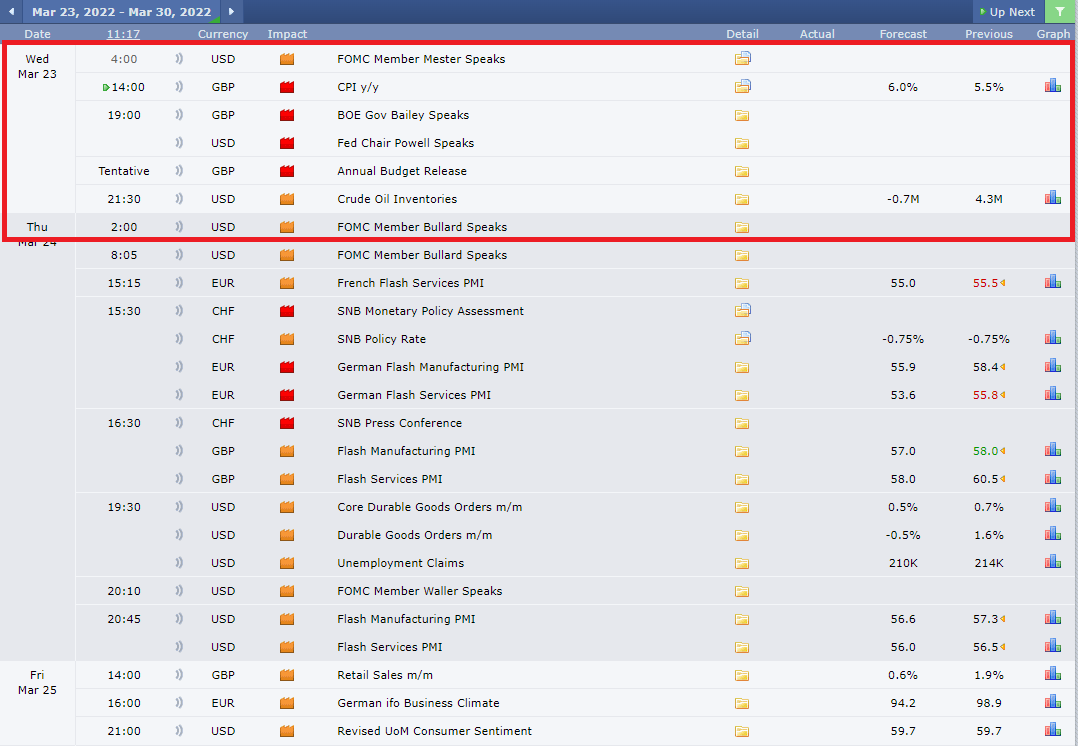Show graph for Durable Goods Orders m/m
1078x746 pixels.
(1053, 534)
